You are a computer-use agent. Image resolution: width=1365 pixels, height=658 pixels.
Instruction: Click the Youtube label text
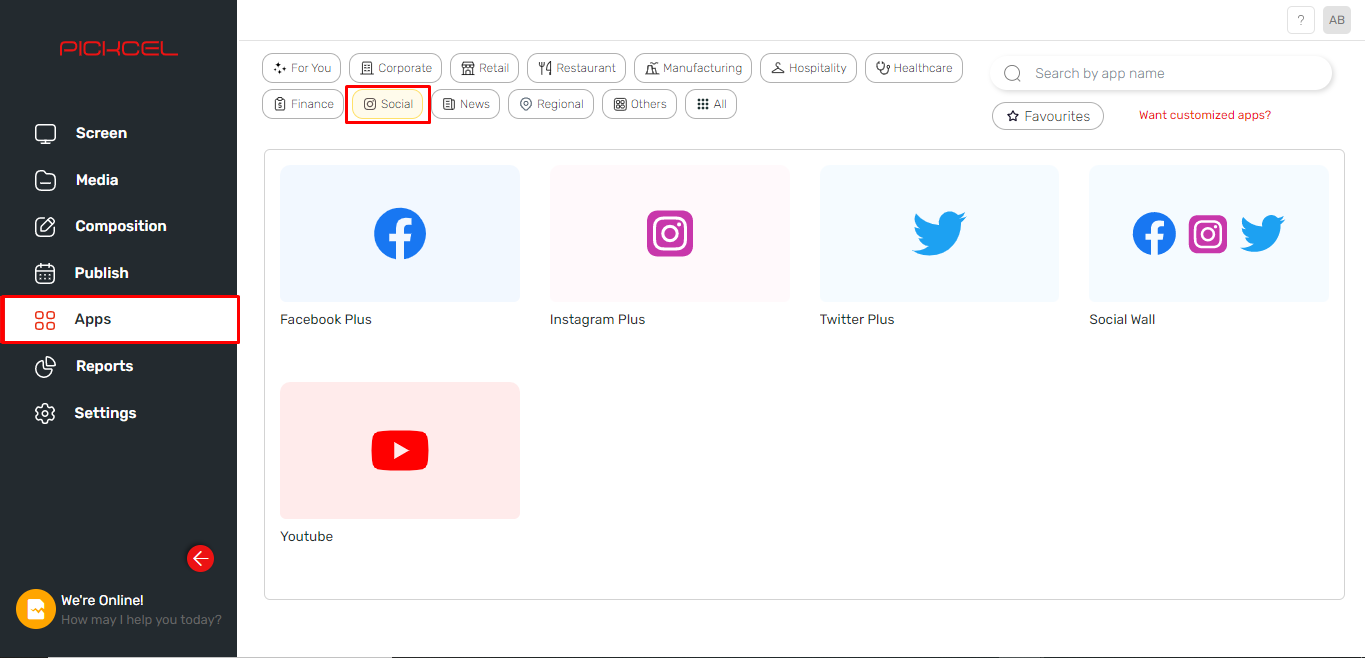pos(307,537)
